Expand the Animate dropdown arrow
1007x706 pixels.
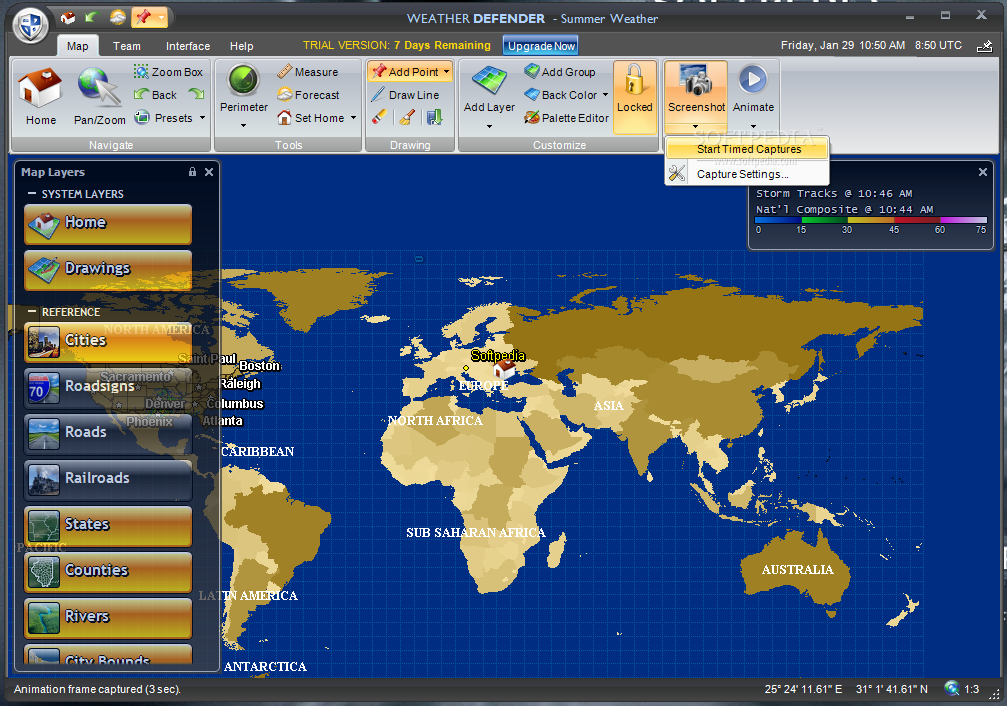(x=753, y=126)
